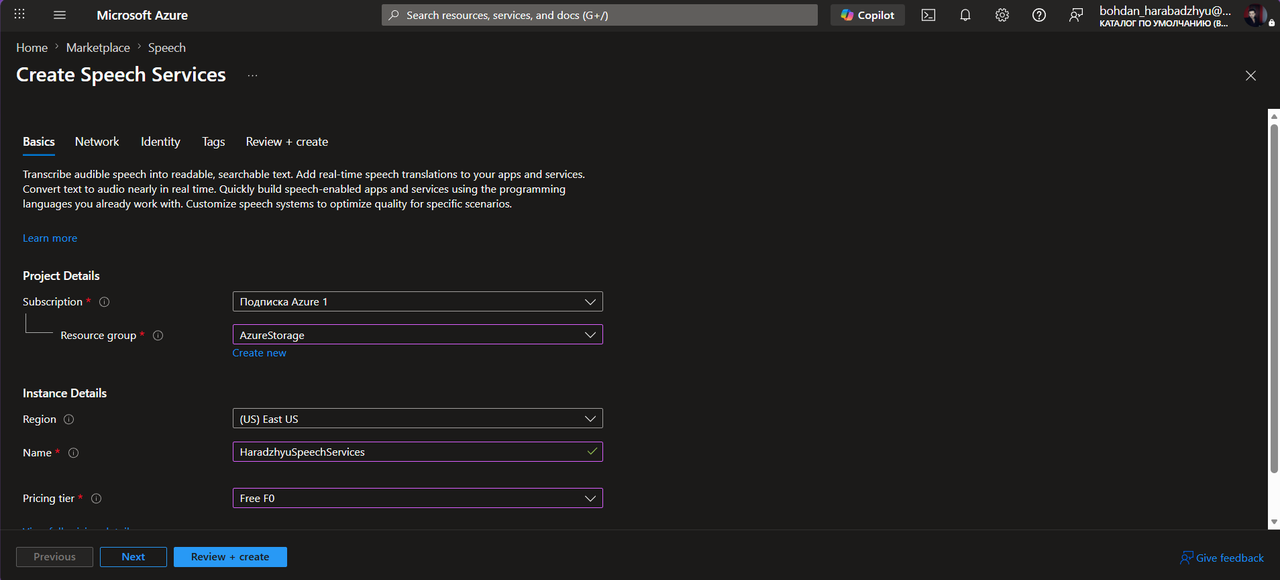
Task: Expand the Region dropdown showing East US
Action: coord(418,419)
